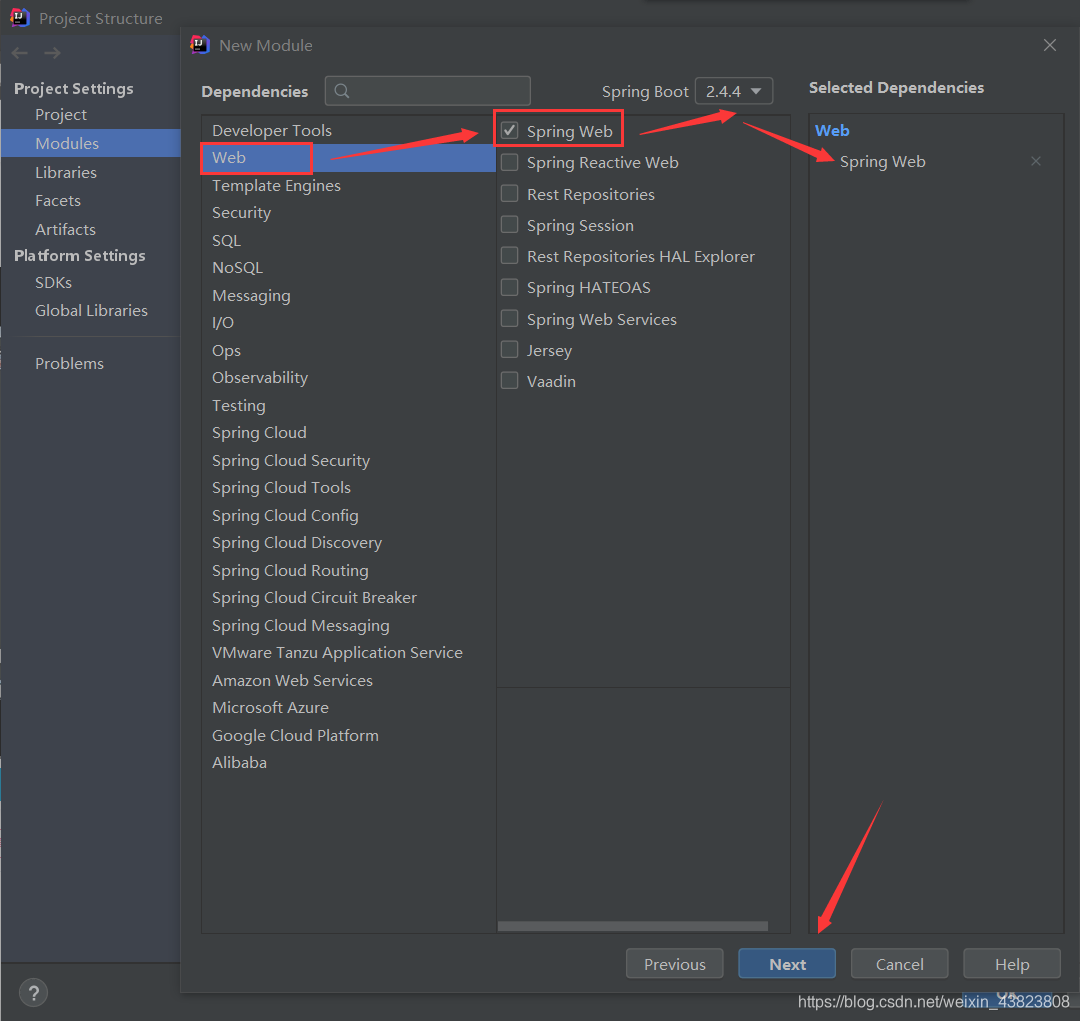Cancel the New Module wizard

coord(900,964)
